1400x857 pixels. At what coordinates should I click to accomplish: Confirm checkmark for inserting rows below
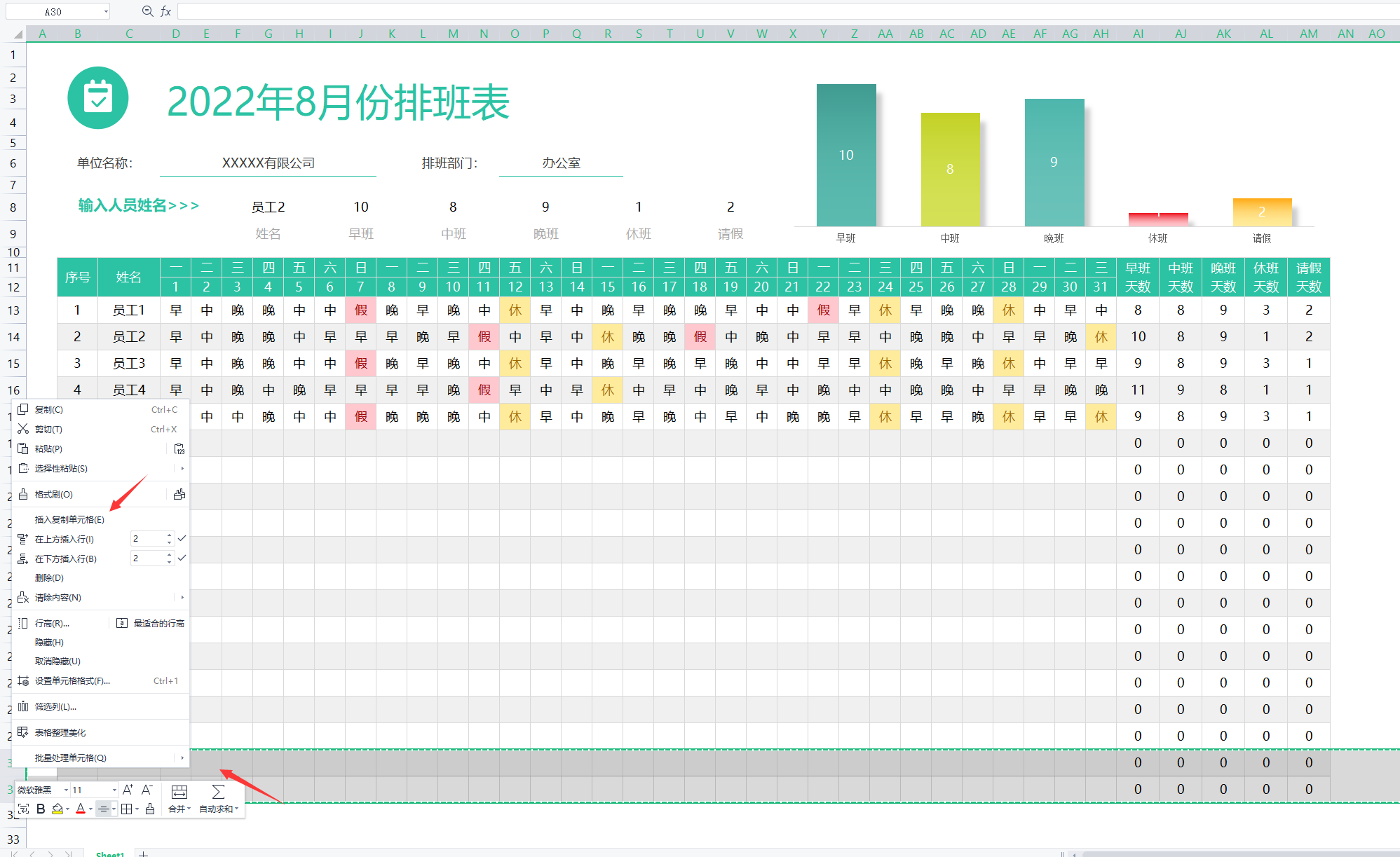tap(182, 558)
